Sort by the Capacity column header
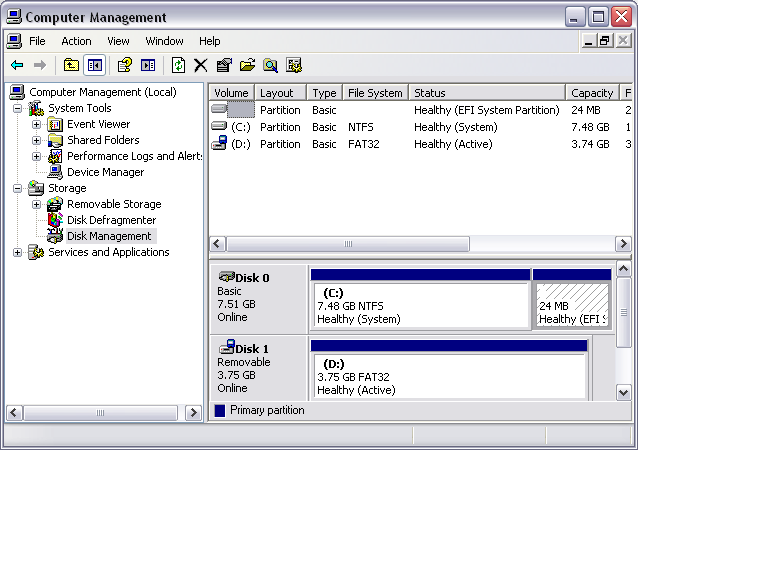This screenshot has height=582, width=778. 592,93
